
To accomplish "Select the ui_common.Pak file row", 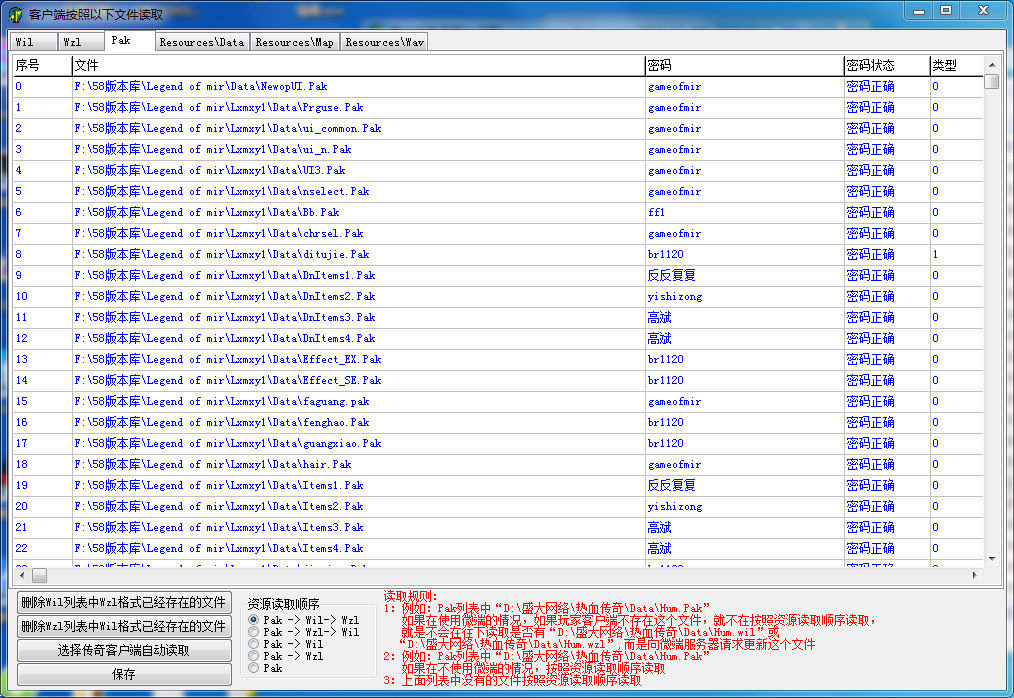I will click(498, 128).
